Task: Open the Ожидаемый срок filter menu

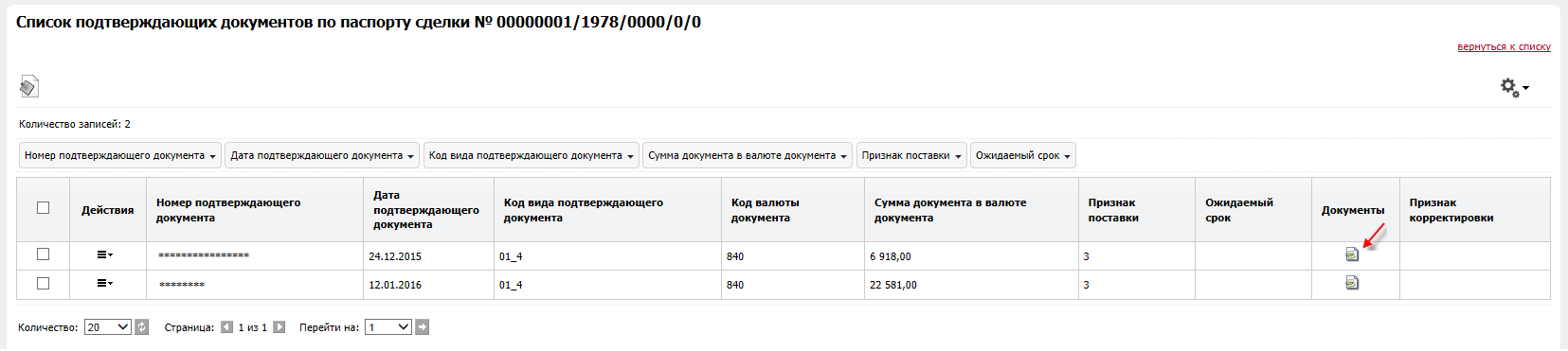Action: click(x=1023, y=156)
